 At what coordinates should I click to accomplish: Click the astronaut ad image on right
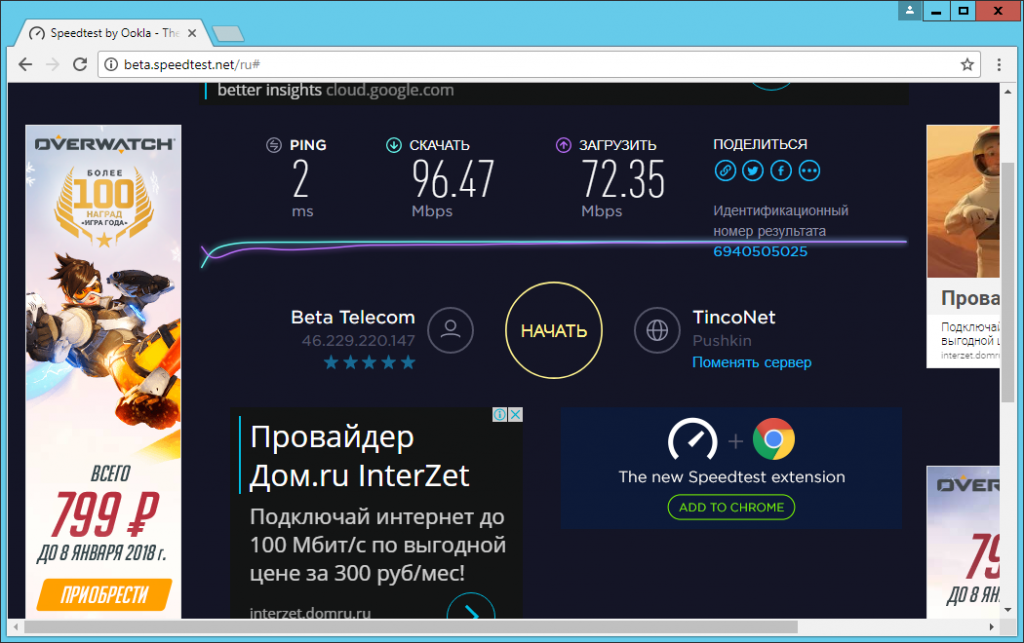point(963,202)
